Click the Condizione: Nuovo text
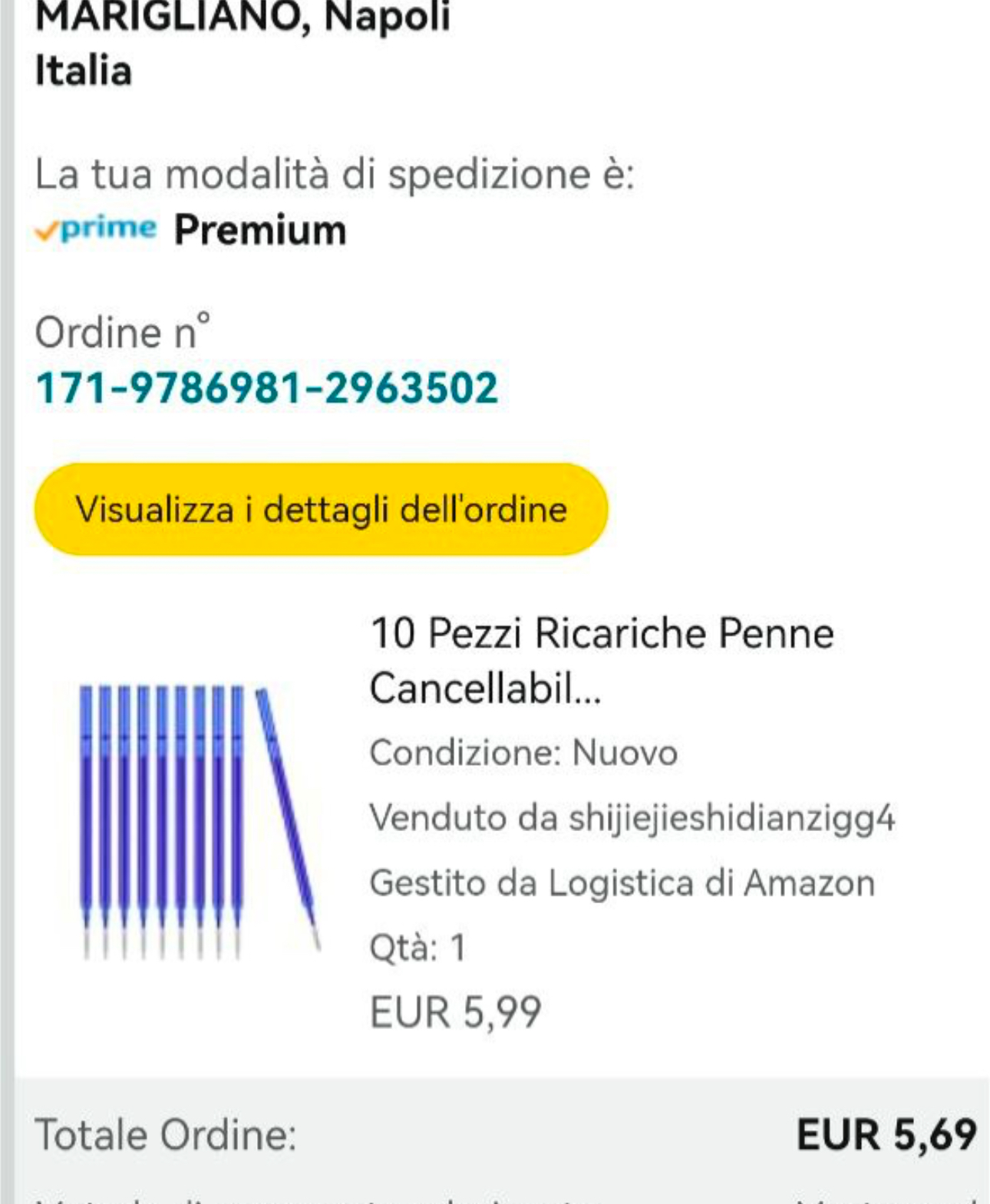 click(x=523, y=753)
